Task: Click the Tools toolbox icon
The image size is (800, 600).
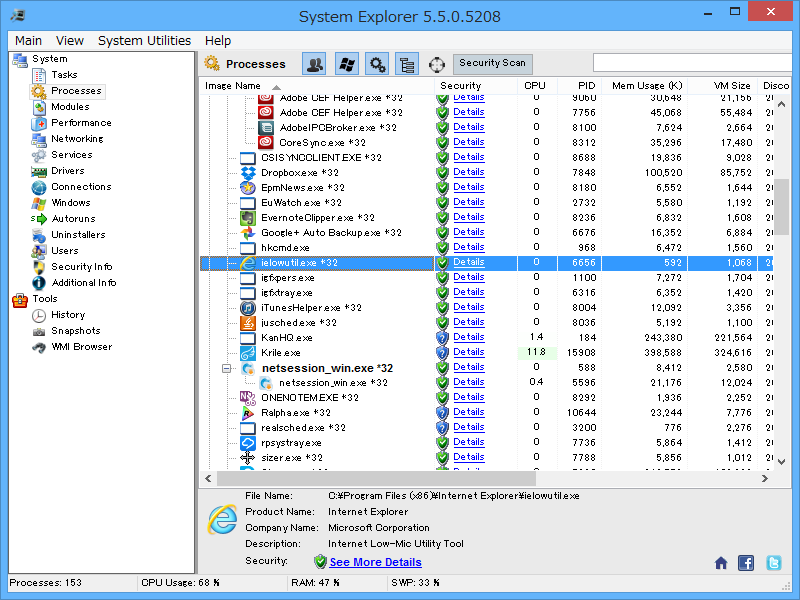Action: [20, 299]
